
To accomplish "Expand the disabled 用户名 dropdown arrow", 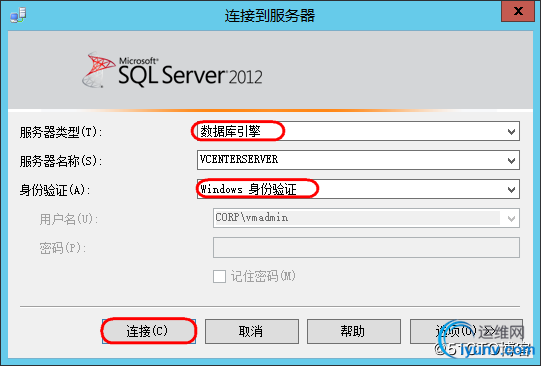I will coord(511,218).
